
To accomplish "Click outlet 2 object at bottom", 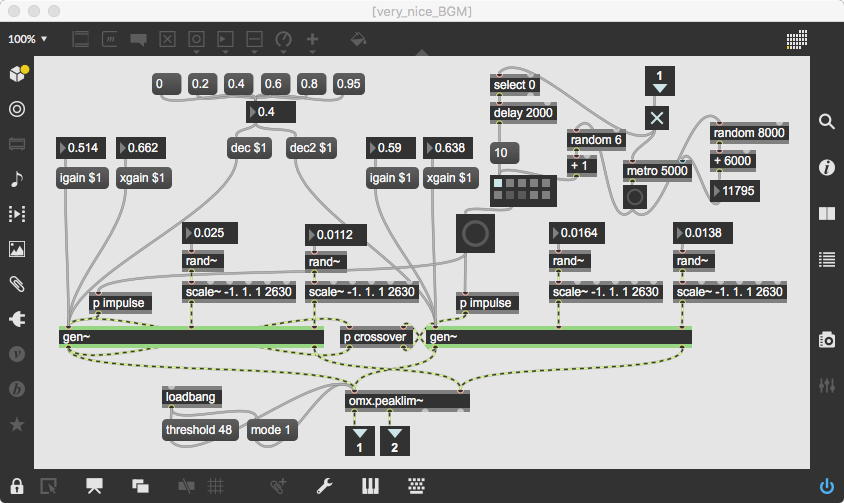I will 395,441.
